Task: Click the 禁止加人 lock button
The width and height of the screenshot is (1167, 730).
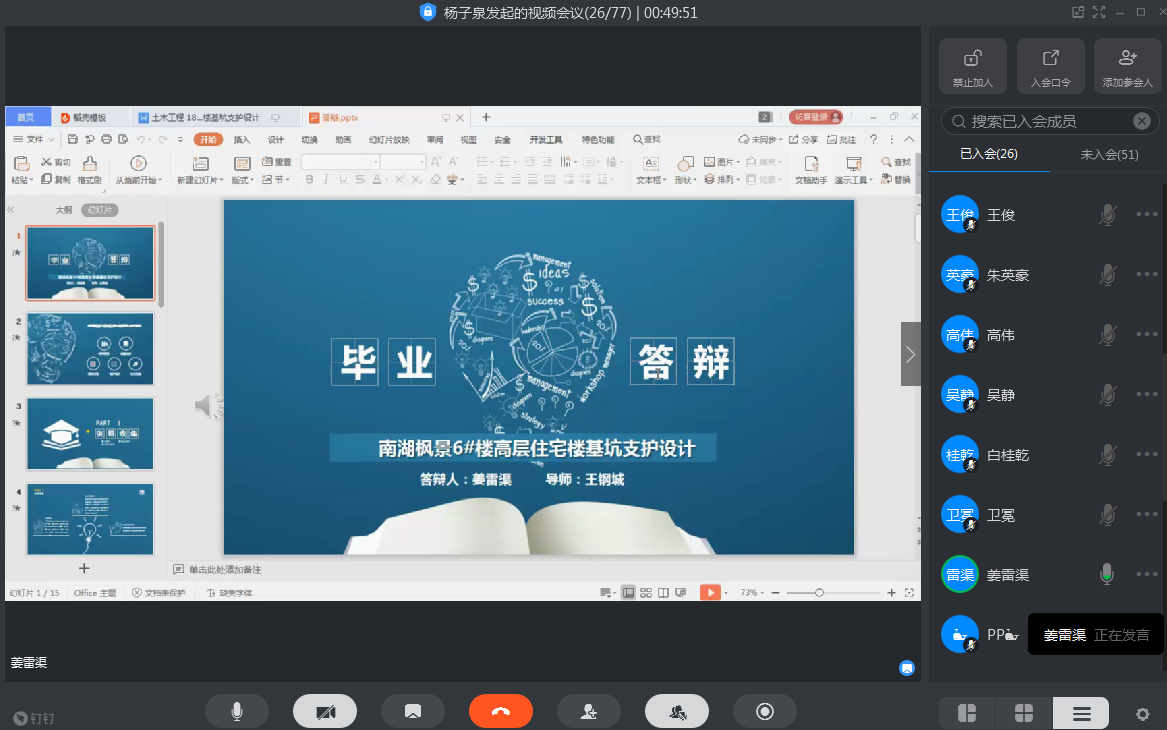Action: pyautogui.click(x=972, y=66)
